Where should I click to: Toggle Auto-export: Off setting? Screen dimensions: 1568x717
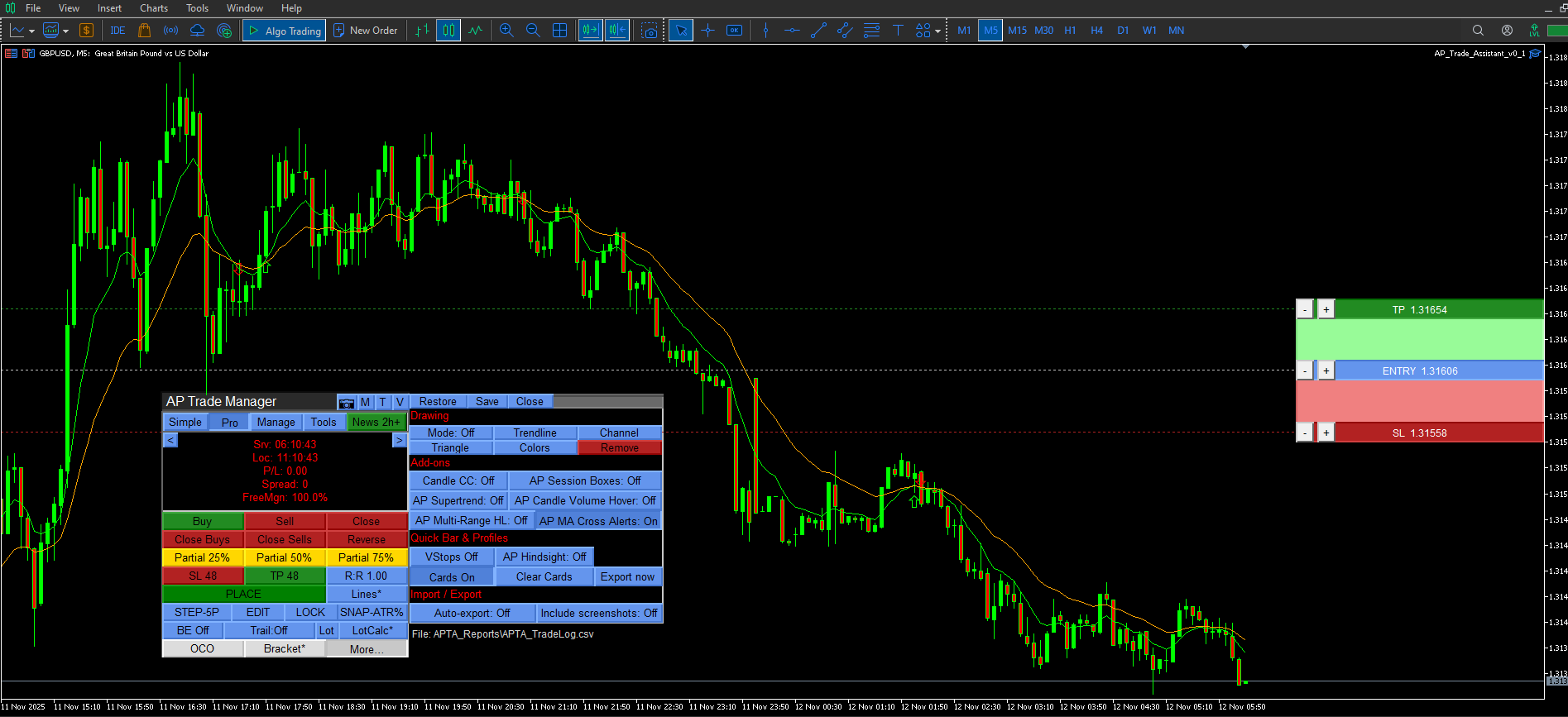point(472,613)
